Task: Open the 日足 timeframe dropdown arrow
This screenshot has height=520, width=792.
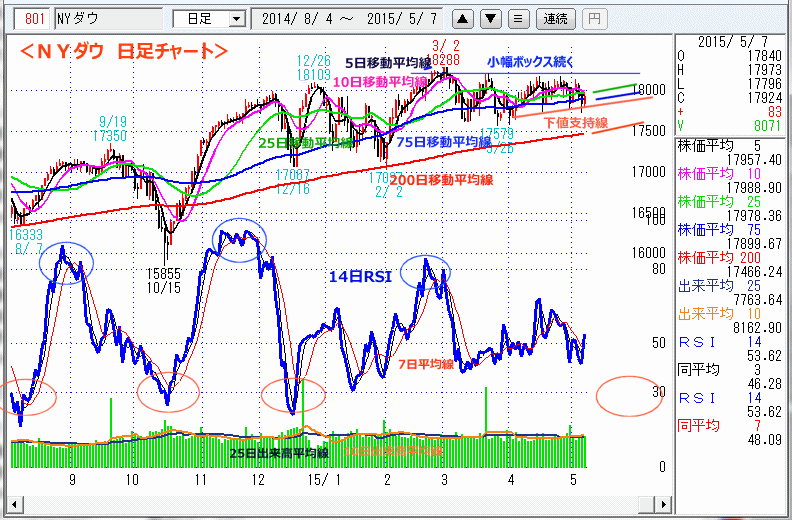Action: pos(236,19)
